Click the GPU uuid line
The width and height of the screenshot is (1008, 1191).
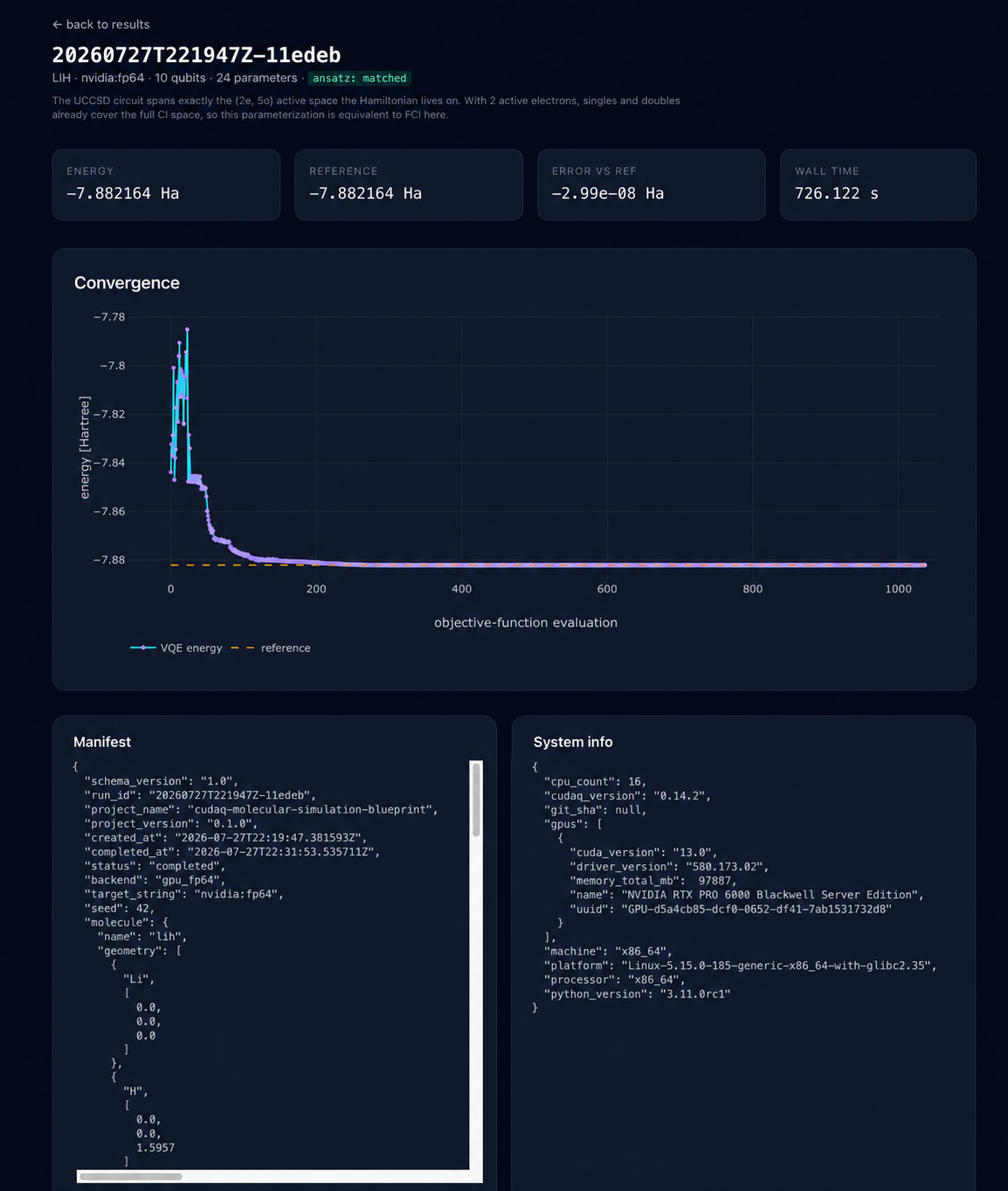point(730,909)
